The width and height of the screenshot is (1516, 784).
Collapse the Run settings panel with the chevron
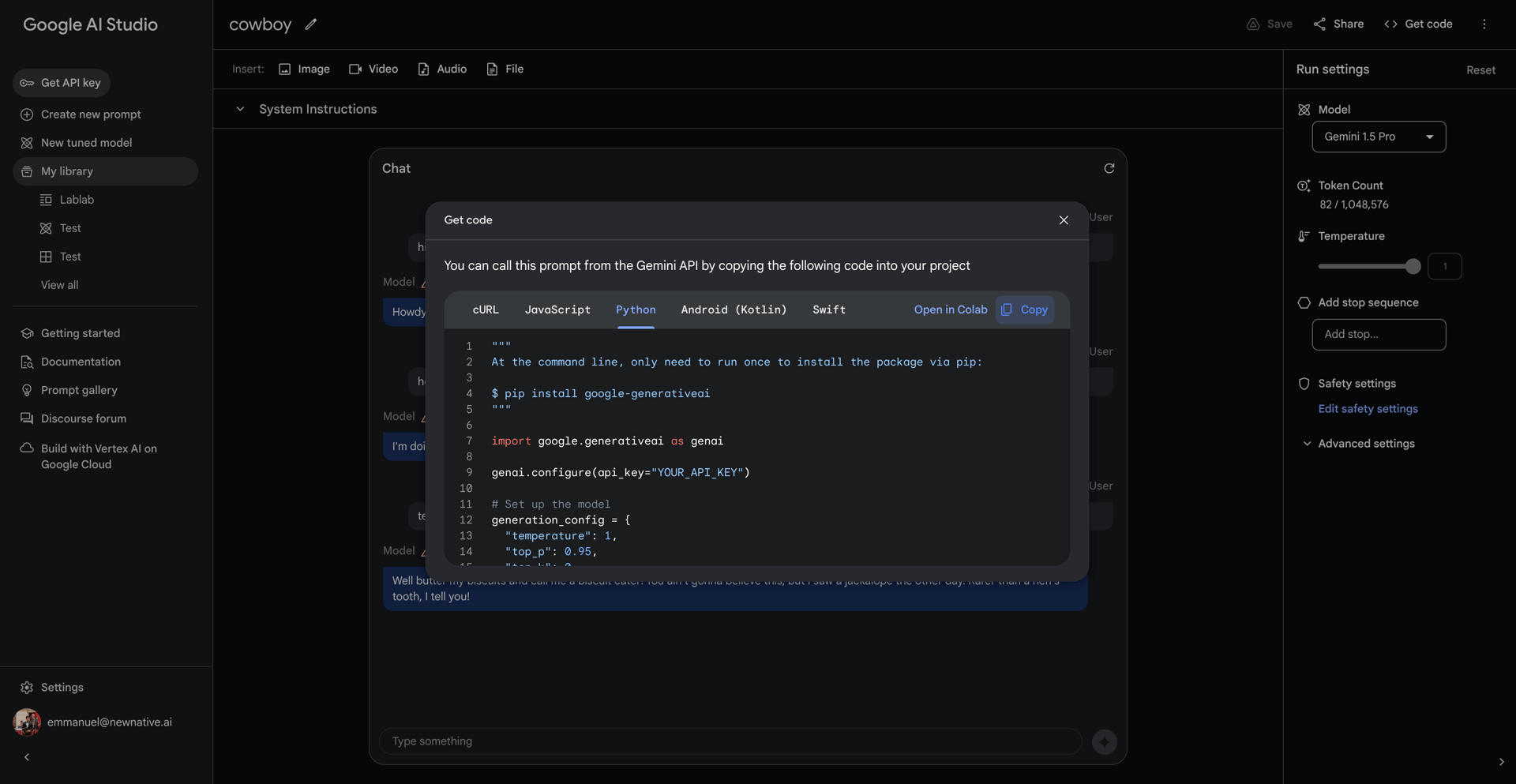point(1501,762)
